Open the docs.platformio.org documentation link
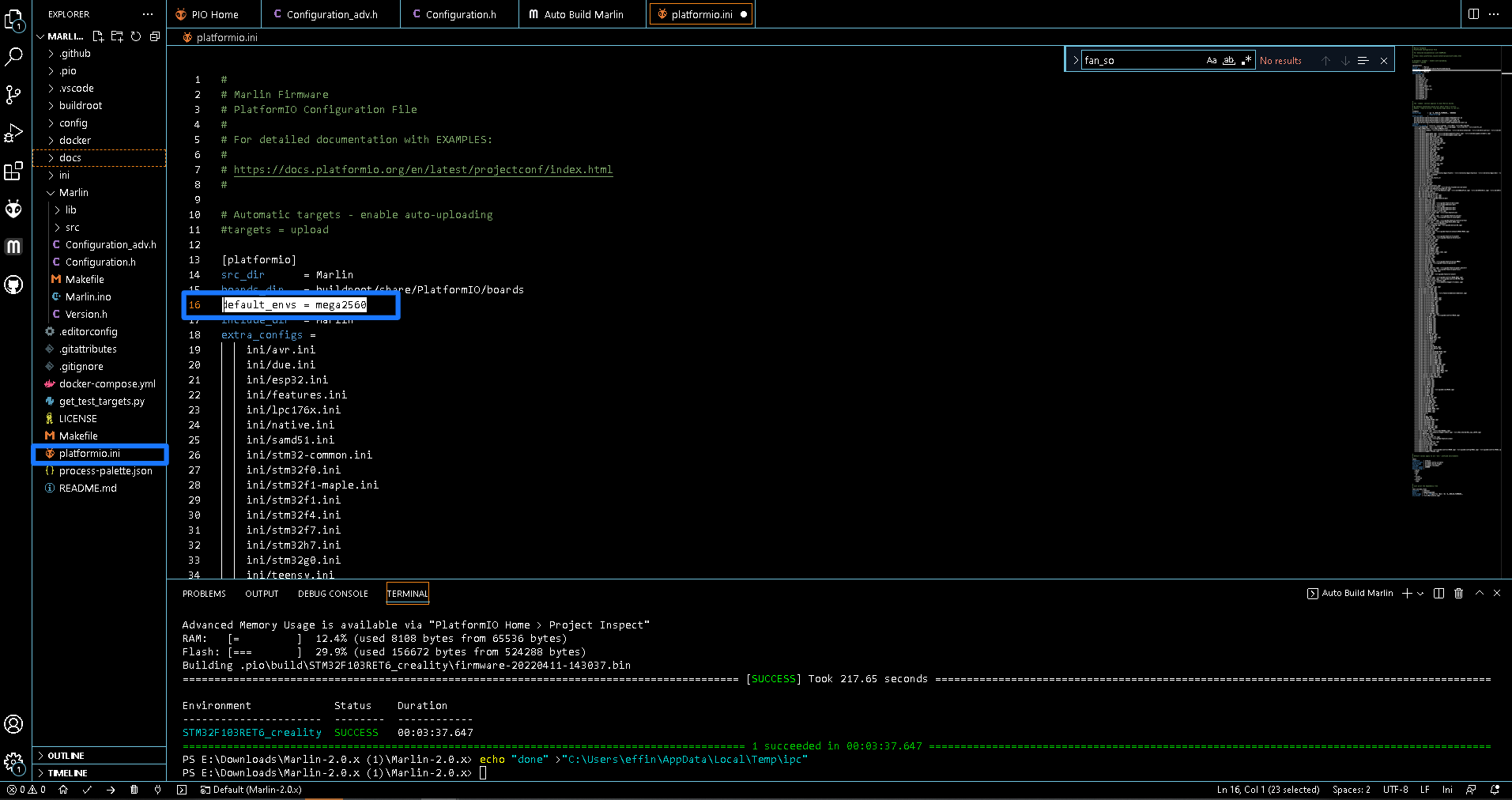Viewport: 1512px width, 800px height. 423,170
